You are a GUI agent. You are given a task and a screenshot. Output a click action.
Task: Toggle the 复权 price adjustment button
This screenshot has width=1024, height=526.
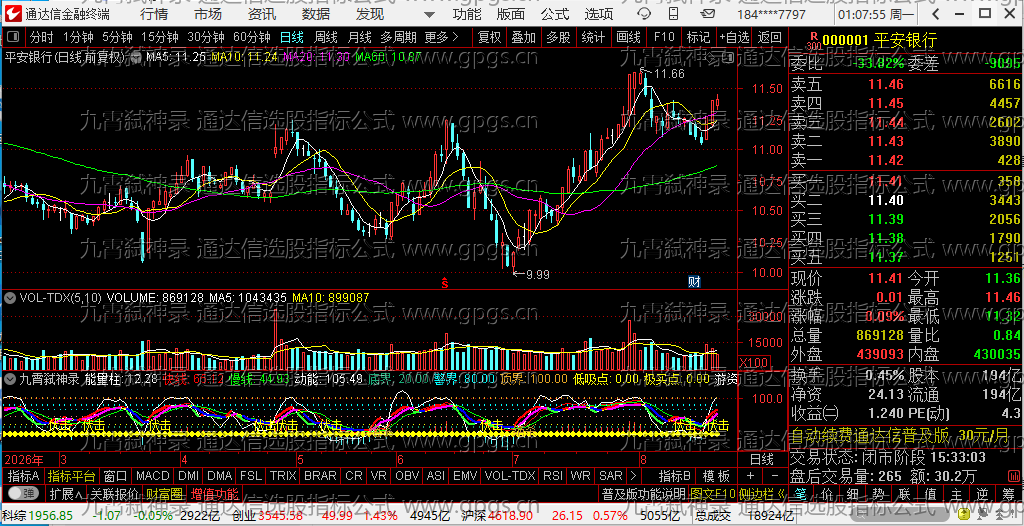click(x=490, y=37)
